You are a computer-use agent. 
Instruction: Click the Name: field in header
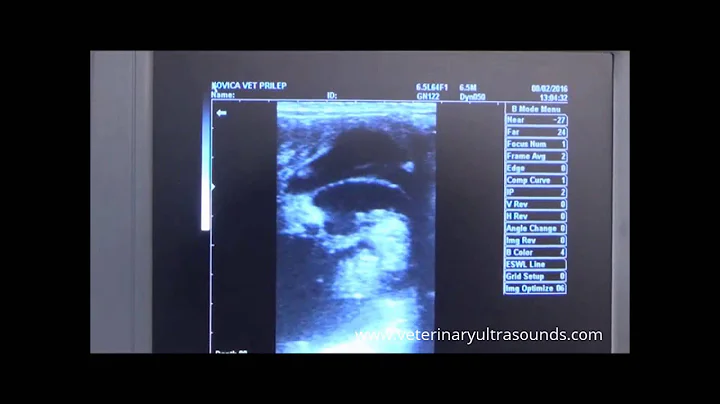(223, 95)
